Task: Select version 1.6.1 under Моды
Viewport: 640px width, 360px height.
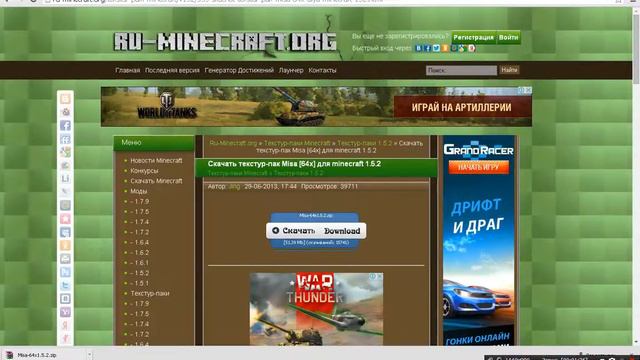Action: point(140,263)
